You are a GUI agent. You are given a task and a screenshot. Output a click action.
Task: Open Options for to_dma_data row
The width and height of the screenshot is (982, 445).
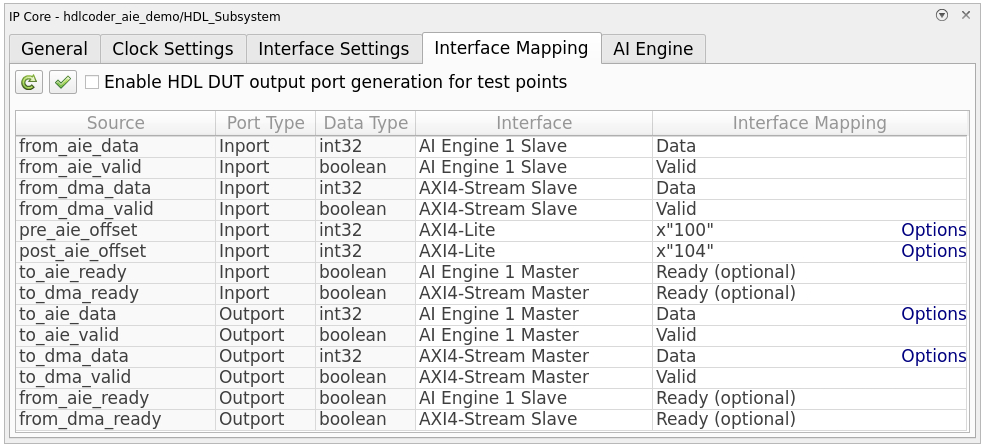pos(933,356)
